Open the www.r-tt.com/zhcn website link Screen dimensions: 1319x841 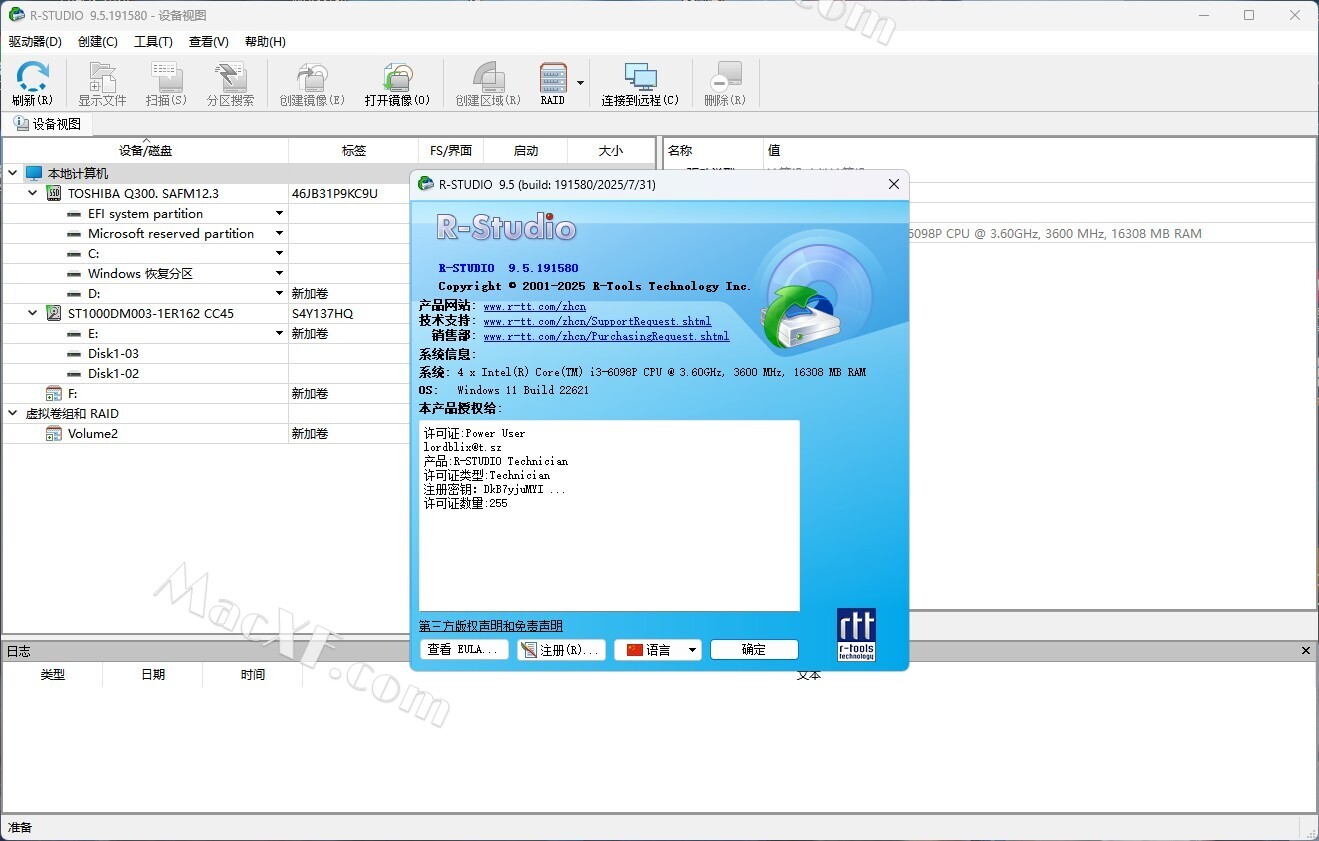pos(534,307)
